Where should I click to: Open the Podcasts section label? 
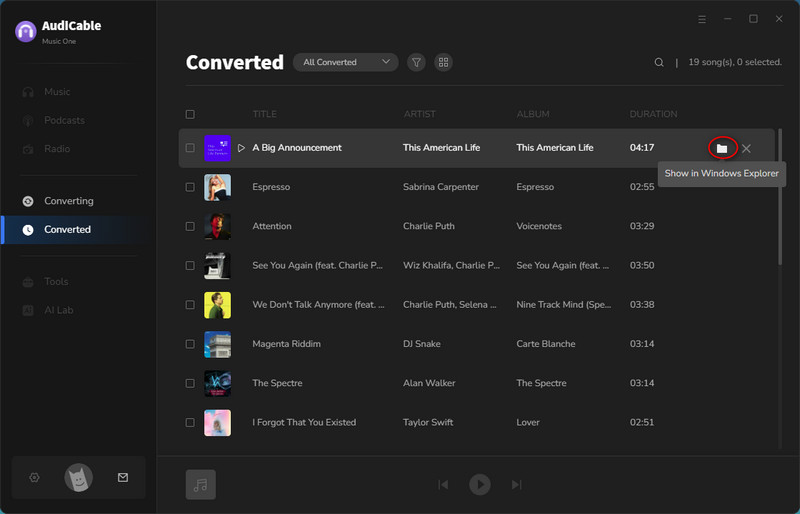(x=64, y=120)
